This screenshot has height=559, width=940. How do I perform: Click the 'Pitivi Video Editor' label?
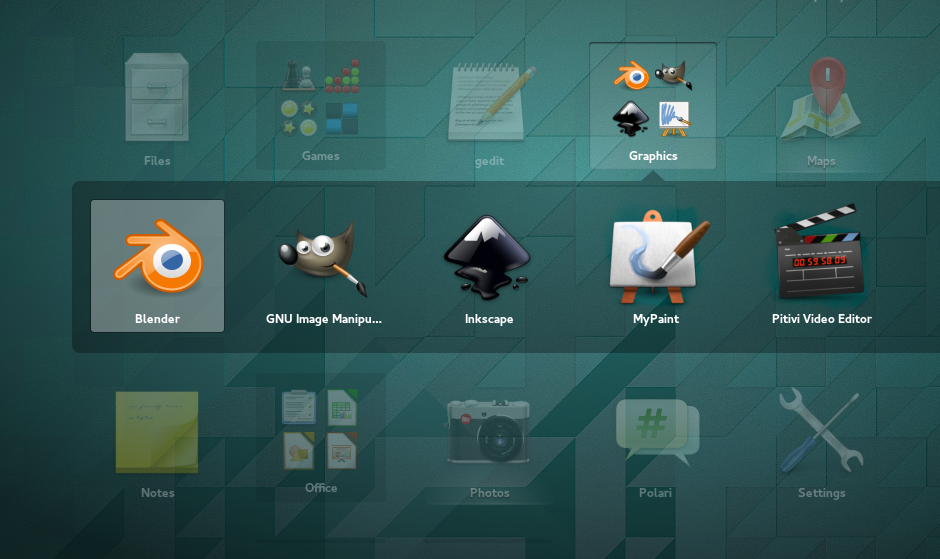[x=822, y=319]
